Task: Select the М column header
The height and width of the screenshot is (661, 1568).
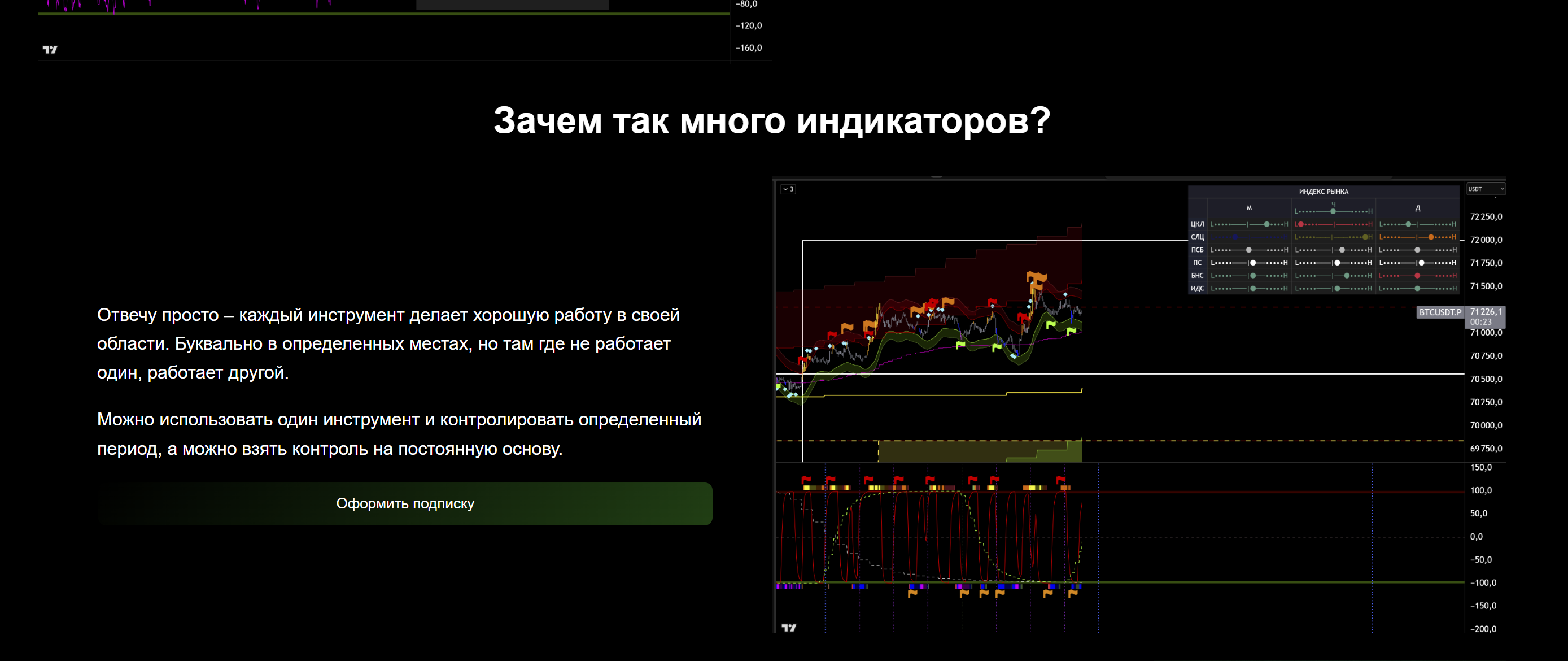Action: coord(1248,208)
